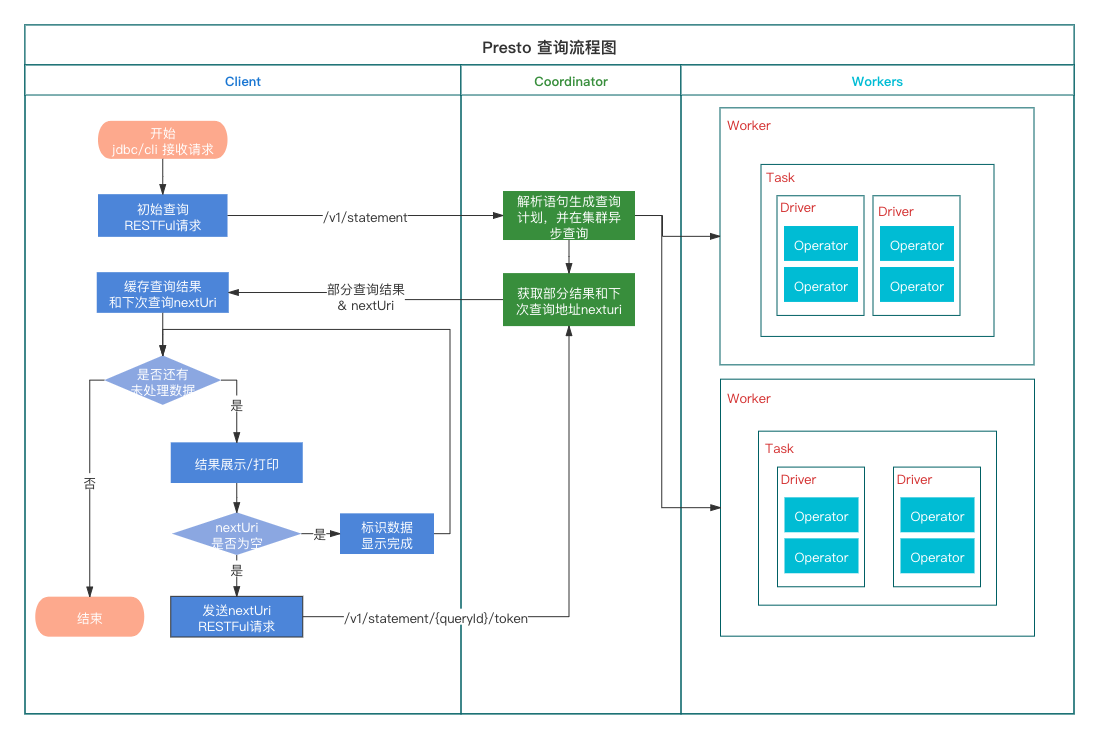Select the 初始查询 RESTFul请求 box
The image size is (1099, 739).
163,216
